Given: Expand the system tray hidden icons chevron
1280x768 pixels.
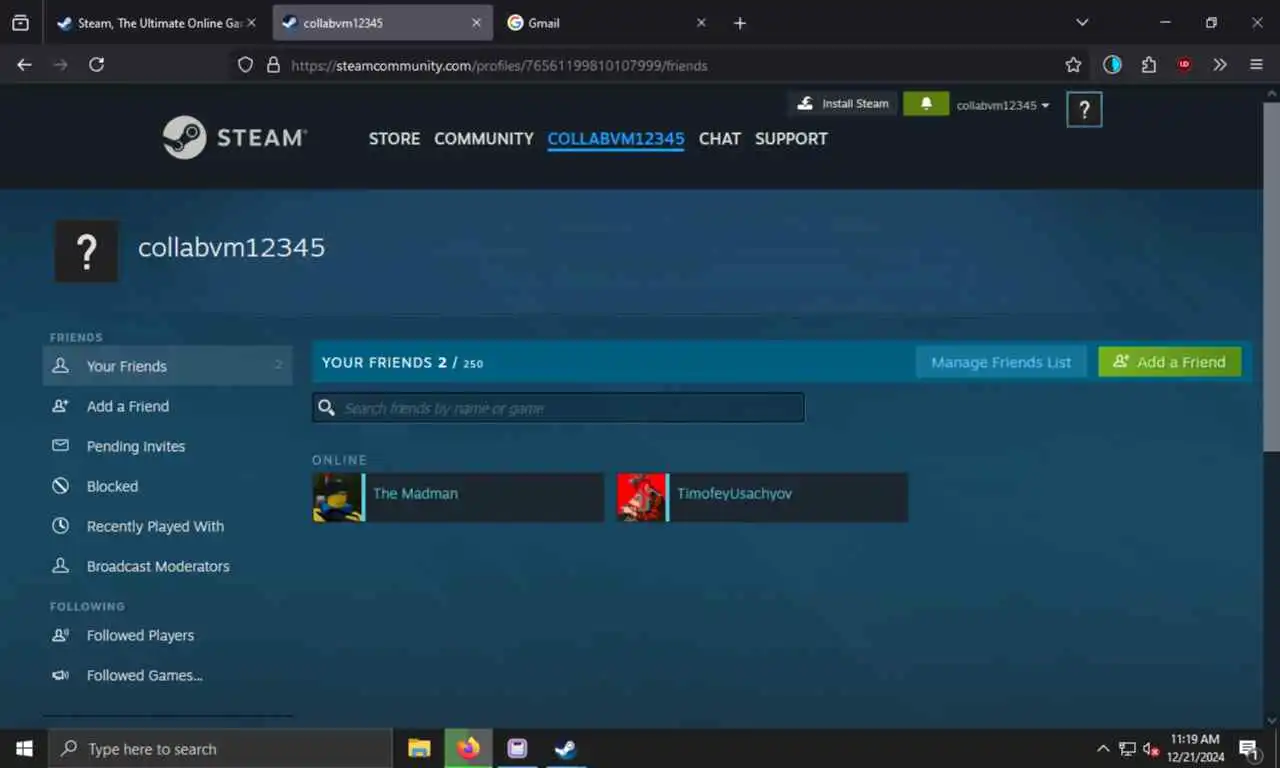Looking at the screenshot, I should tap(1103, 748).
